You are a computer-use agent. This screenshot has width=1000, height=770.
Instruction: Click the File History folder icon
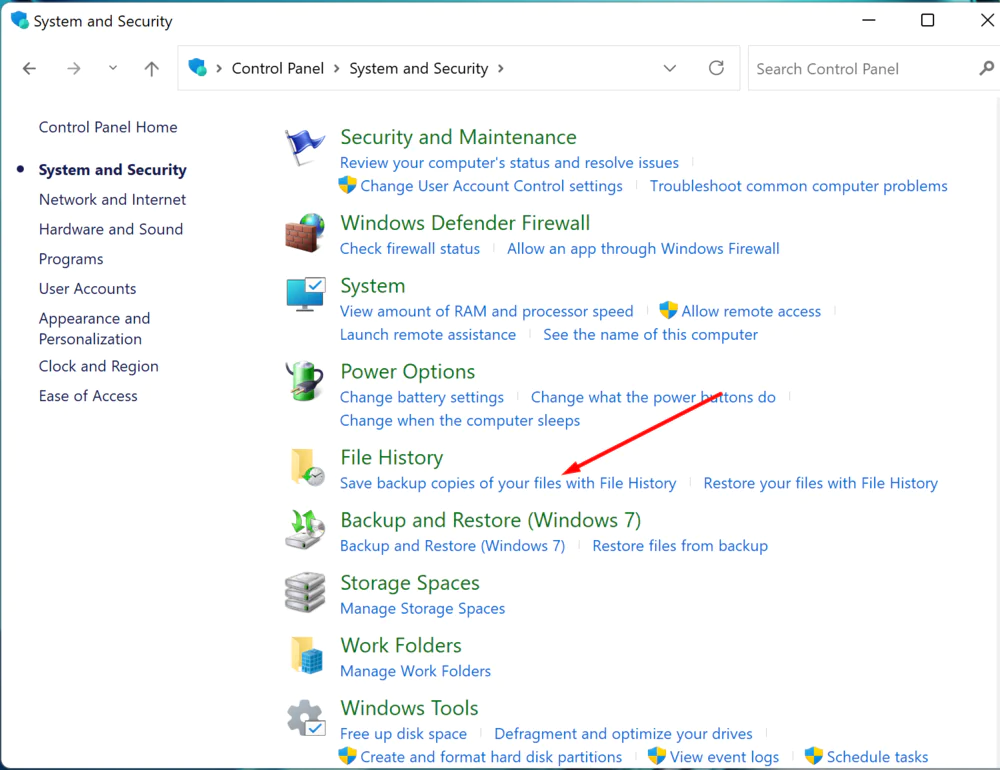[x=306, y=468]
